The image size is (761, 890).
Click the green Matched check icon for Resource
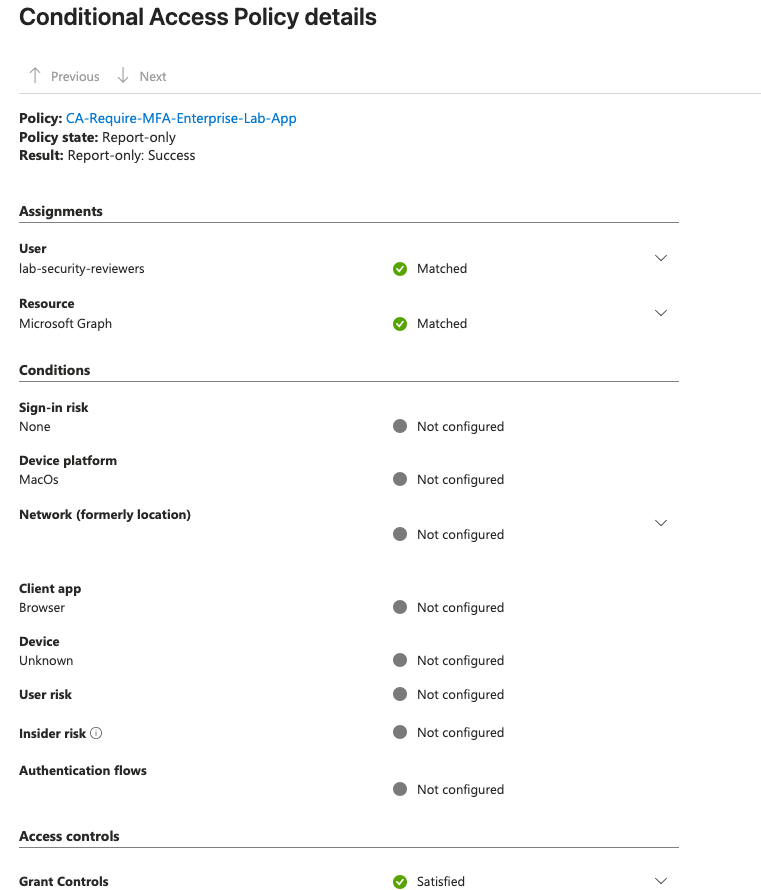point(400,324)
